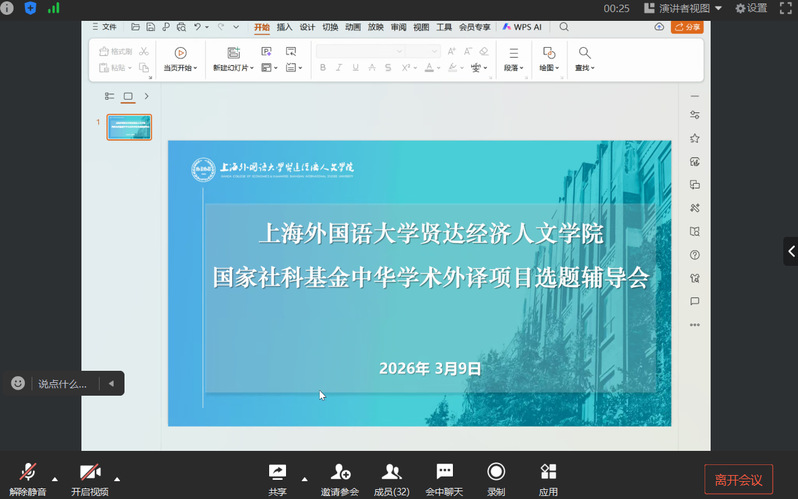Viewport: 798px width, 499px height.
Task: Open the emoji reaction smiley
Action: (18, 383)
